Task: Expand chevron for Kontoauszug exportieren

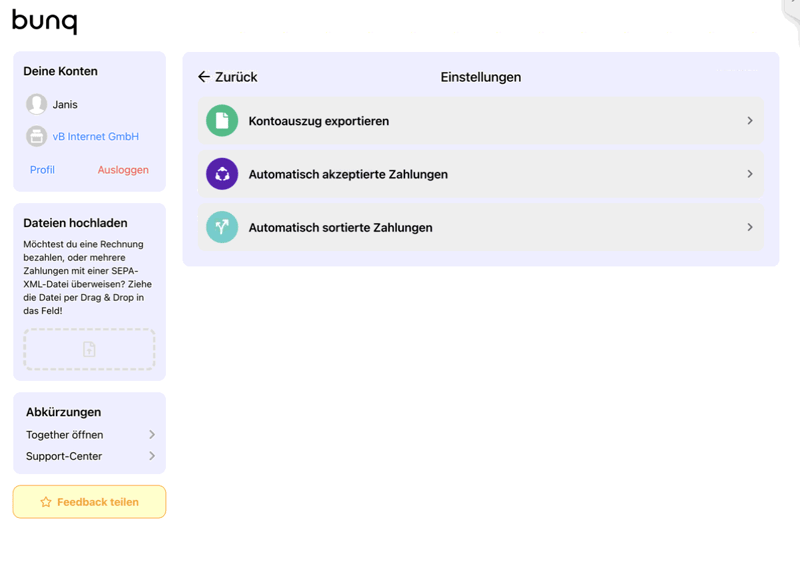Action: tap(750, 121)
